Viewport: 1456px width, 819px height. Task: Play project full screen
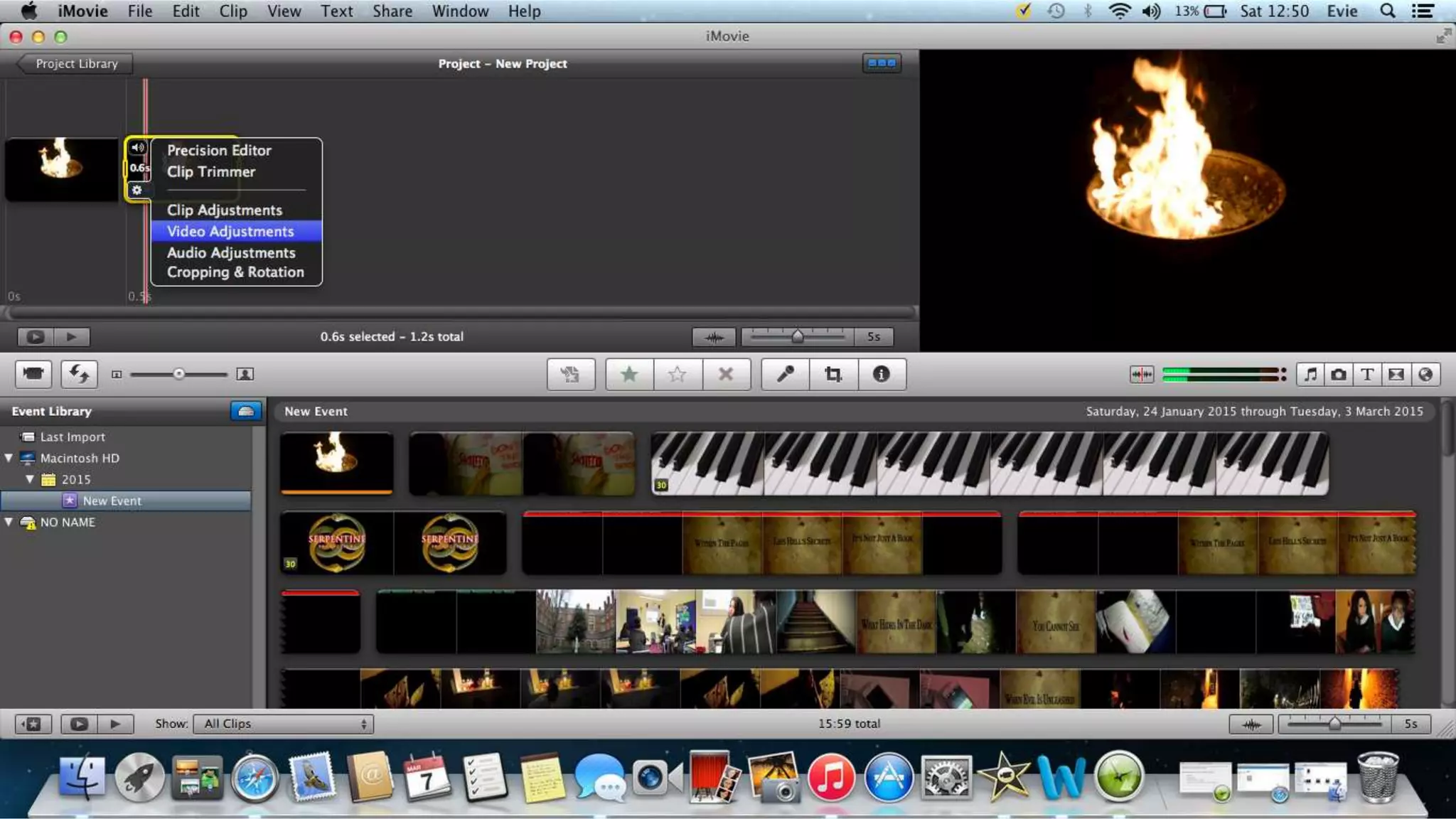point(36,337)
